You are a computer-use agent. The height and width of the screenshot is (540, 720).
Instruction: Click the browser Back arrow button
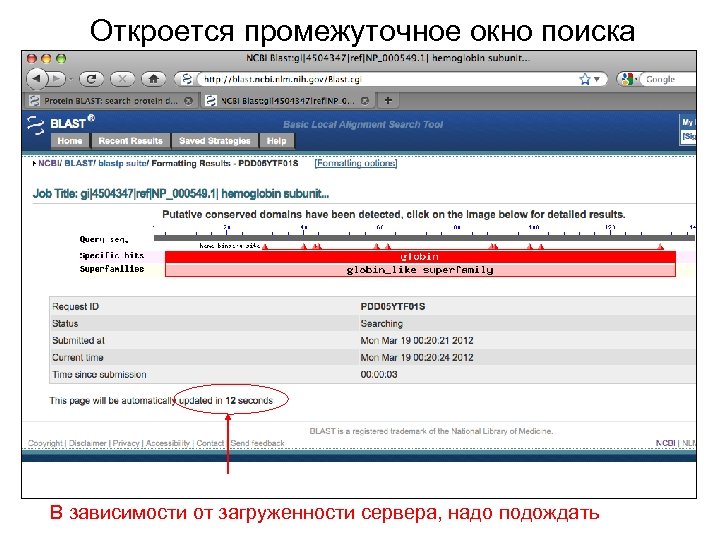click(x=37, y=79)
